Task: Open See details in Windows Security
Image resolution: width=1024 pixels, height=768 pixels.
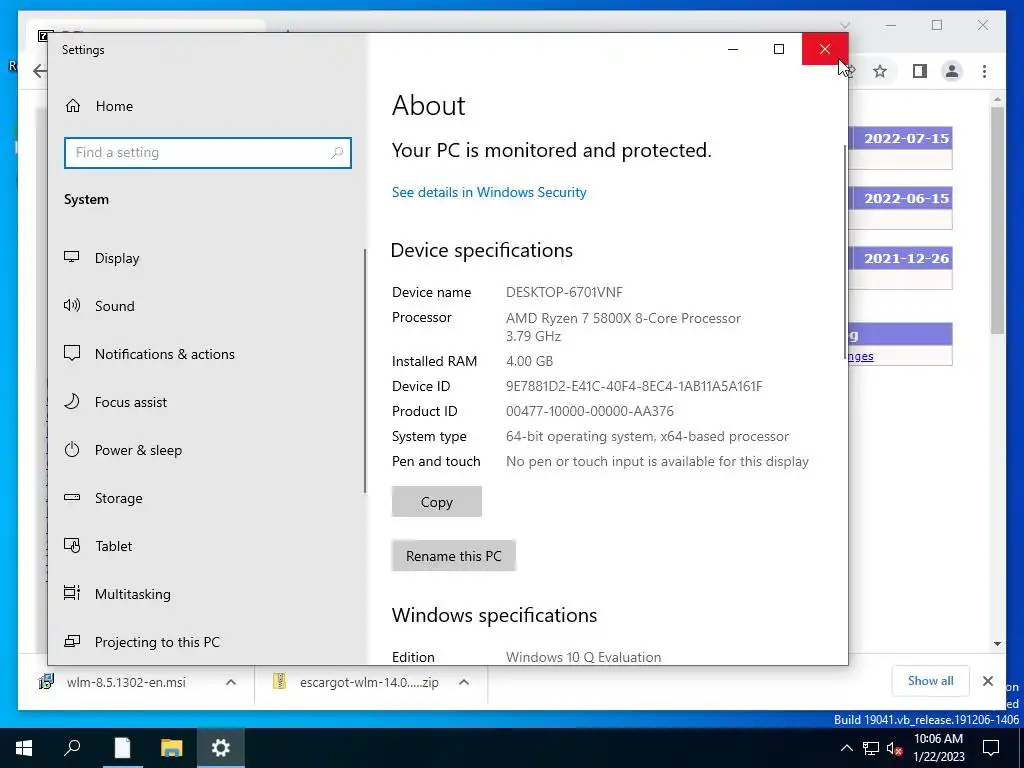Action: coord(489,192)
